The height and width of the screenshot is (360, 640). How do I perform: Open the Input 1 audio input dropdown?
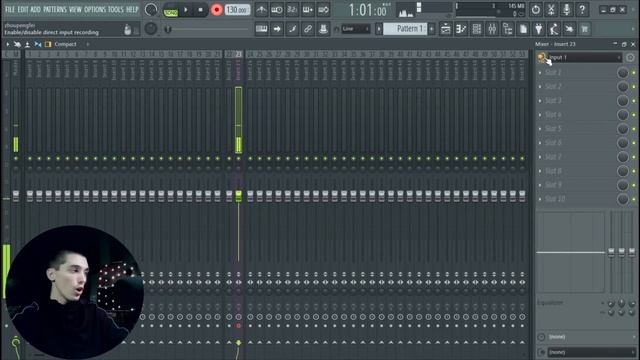[x=584, y=58]
